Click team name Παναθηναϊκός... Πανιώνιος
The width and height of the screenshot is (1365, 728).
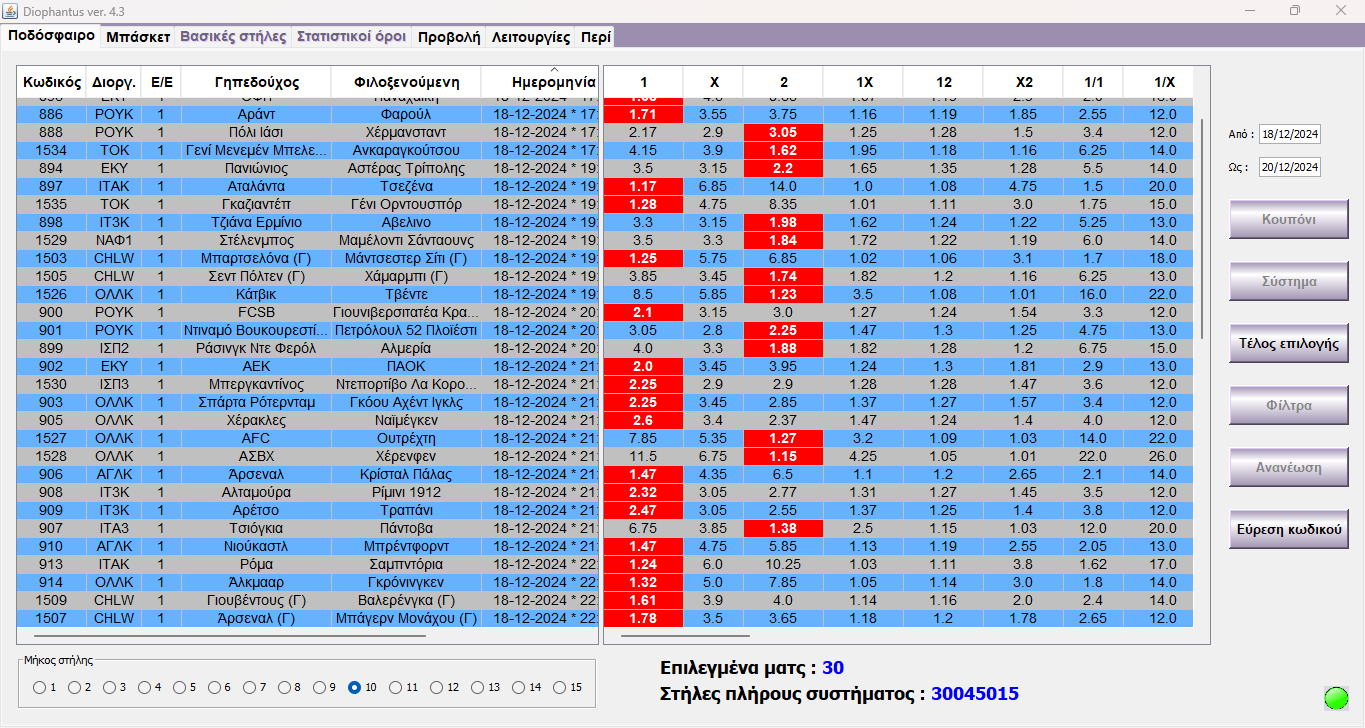[x=256, y=168]
